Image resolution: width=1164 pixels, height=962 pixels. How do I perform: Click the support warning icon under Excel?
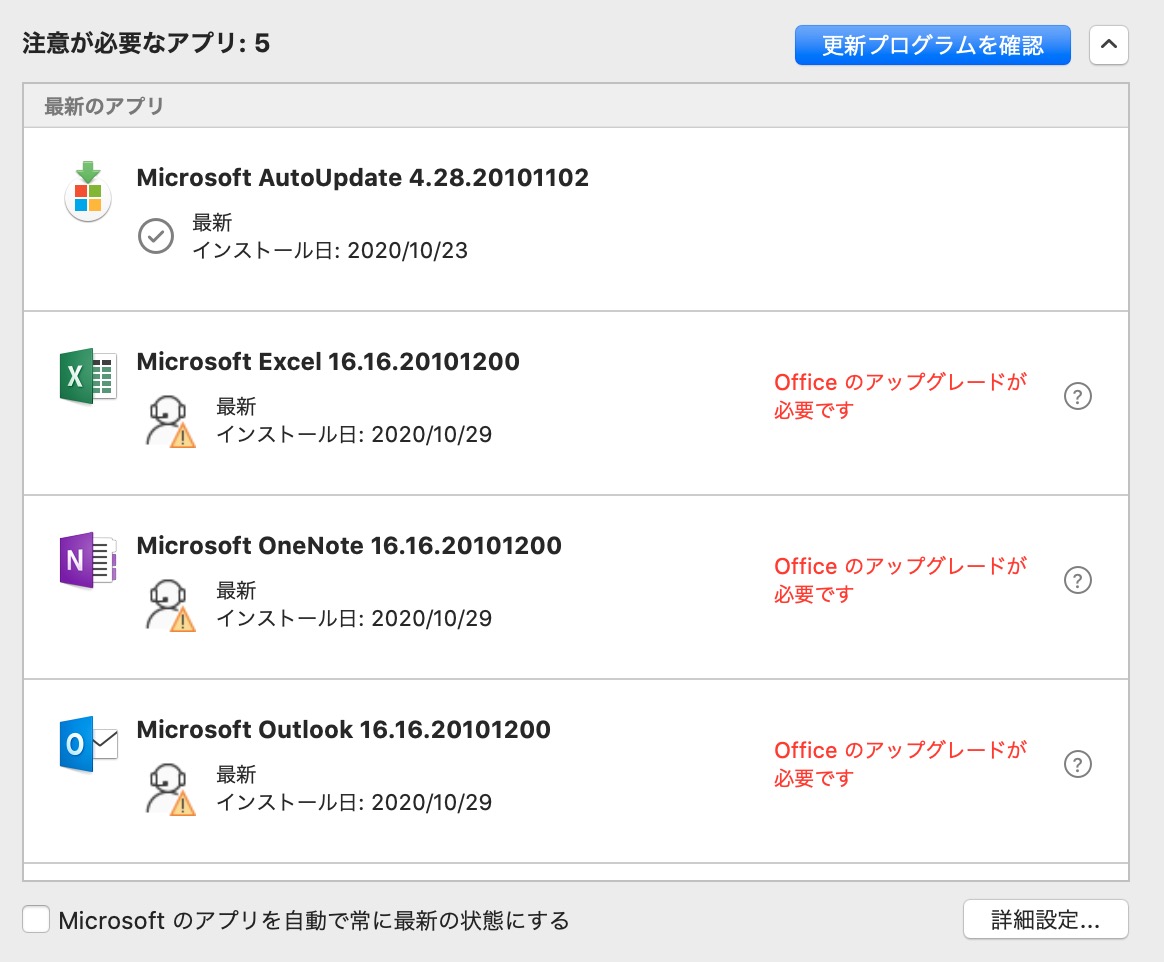click(x=170, y=421)
